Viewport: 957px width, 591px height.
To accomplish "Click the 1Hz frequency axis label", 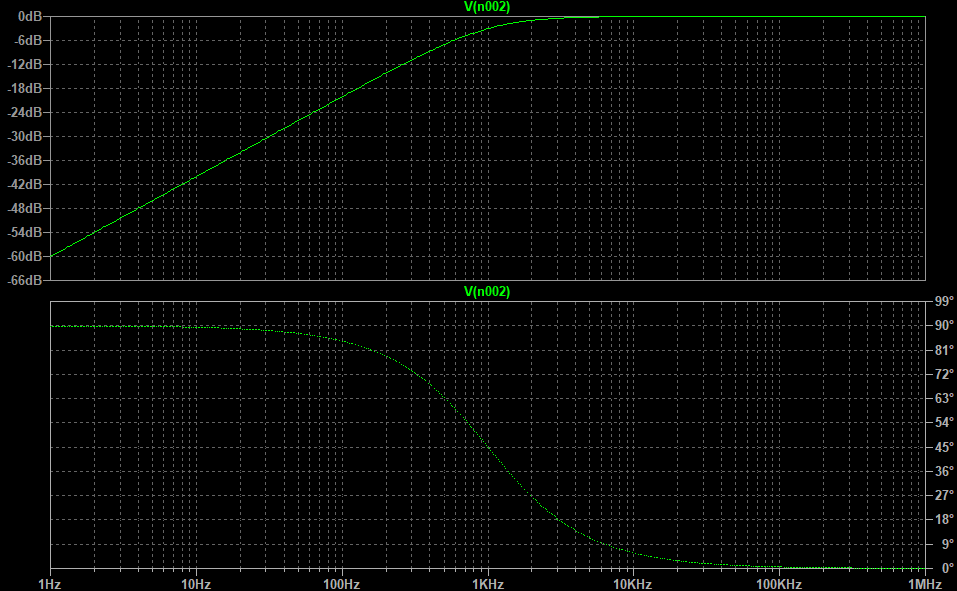I will (x=50, y=583).
